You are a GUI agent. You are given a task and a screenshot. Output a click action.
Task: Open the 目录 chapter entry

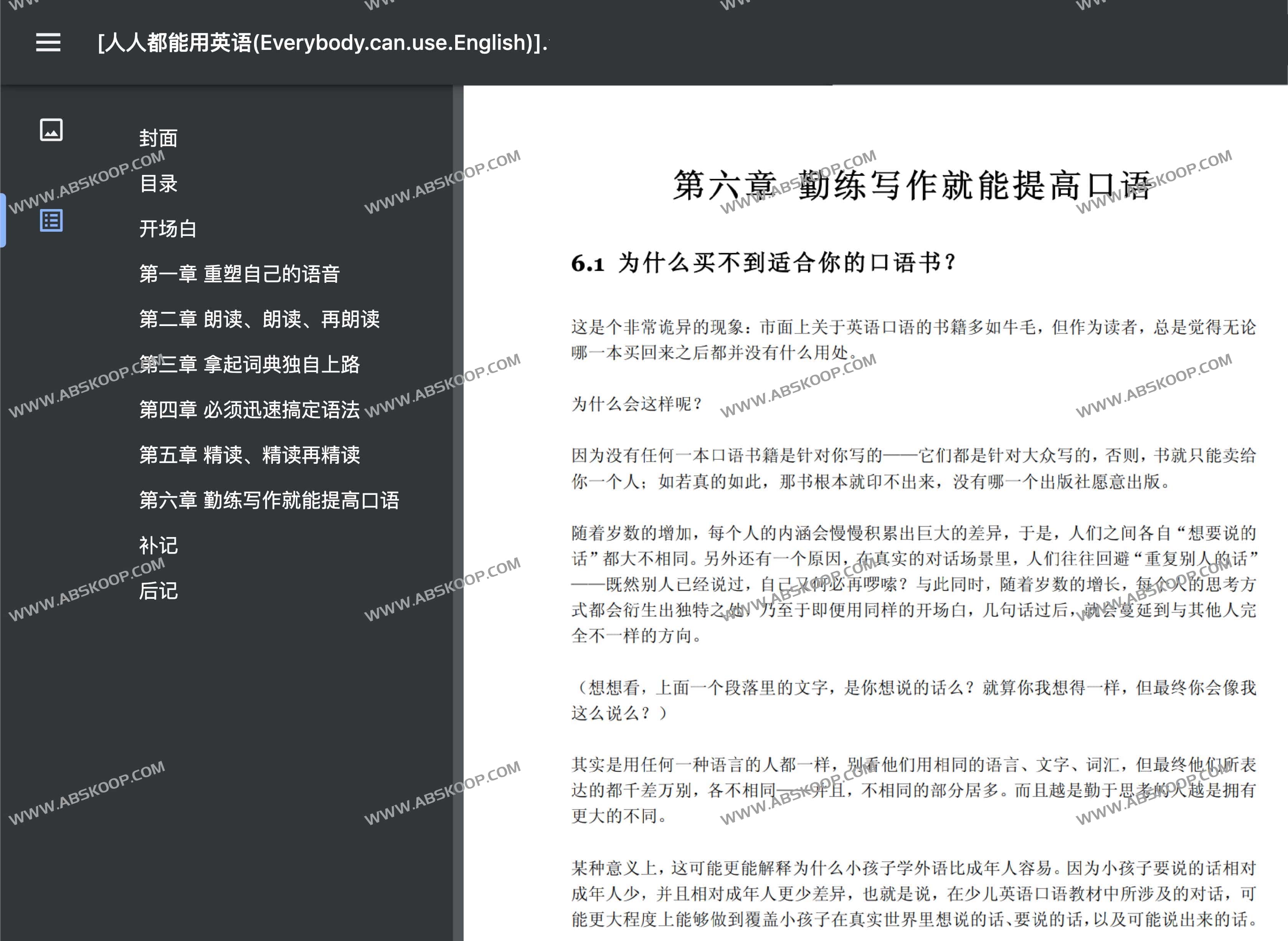(159, 184)
